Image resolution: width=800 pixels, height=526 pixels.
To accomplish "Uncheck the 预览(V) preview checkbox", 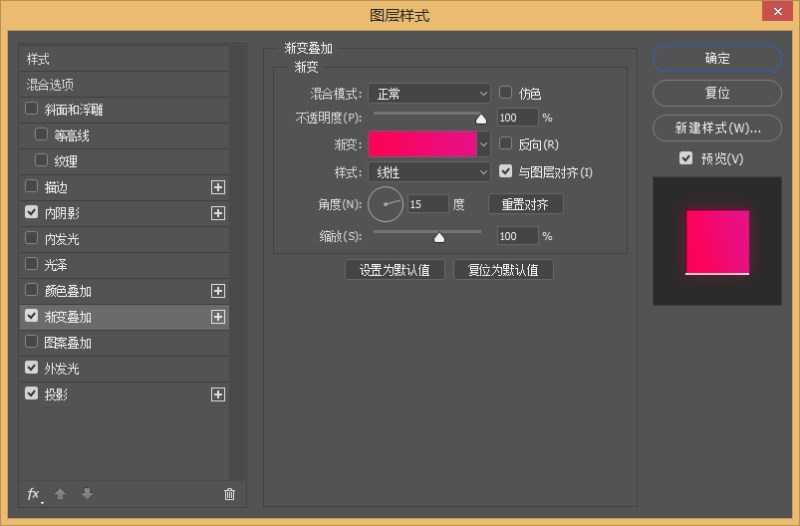I will point(685,158).
